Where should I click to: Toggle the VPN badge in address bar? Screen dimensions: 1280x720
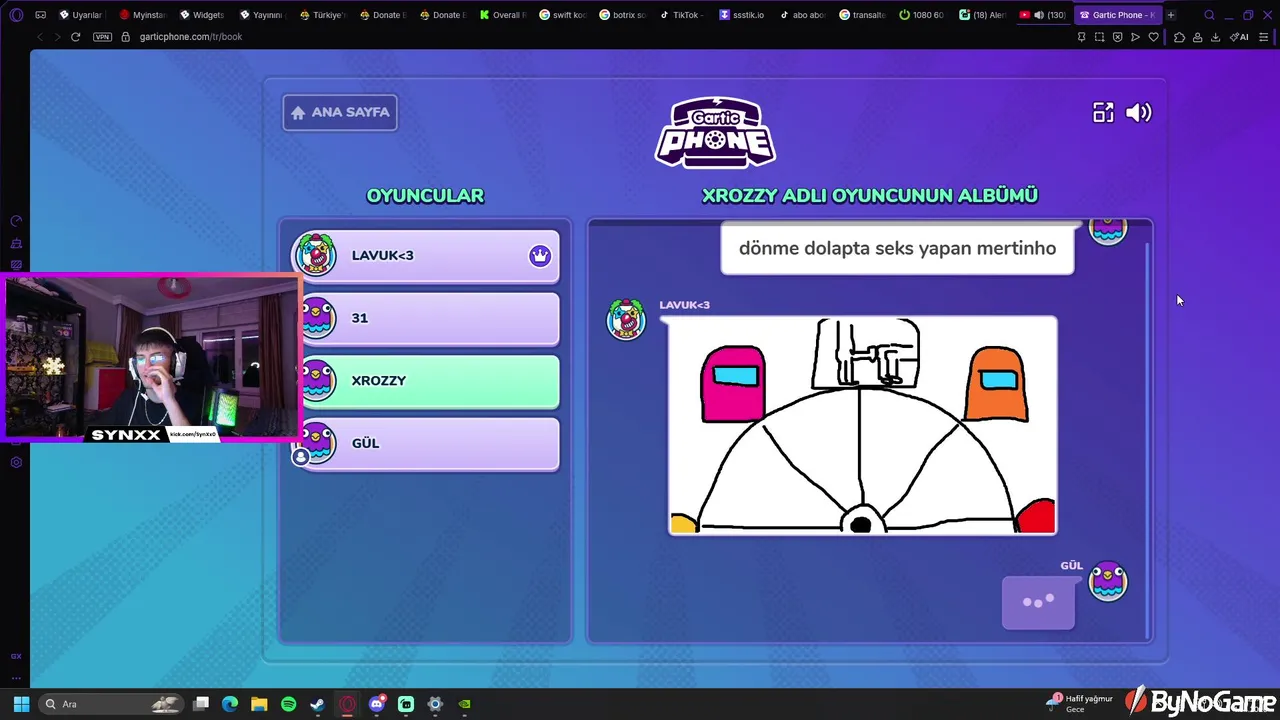click(102, 37)
